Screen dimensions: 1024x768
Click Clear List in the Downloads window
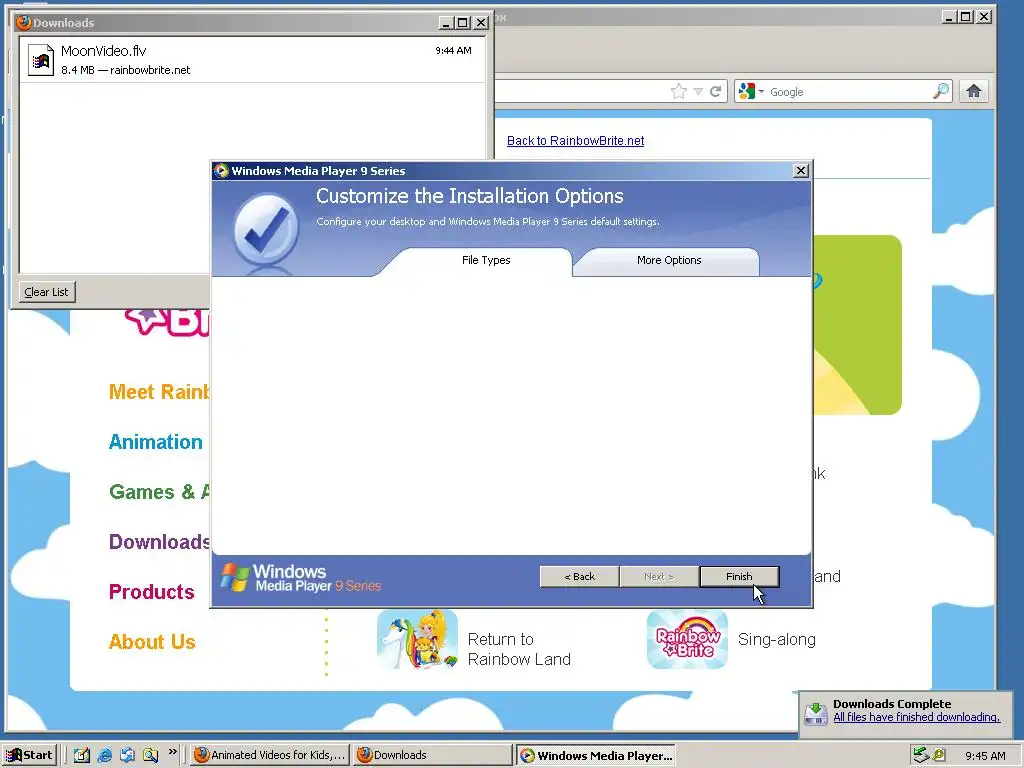46,292
